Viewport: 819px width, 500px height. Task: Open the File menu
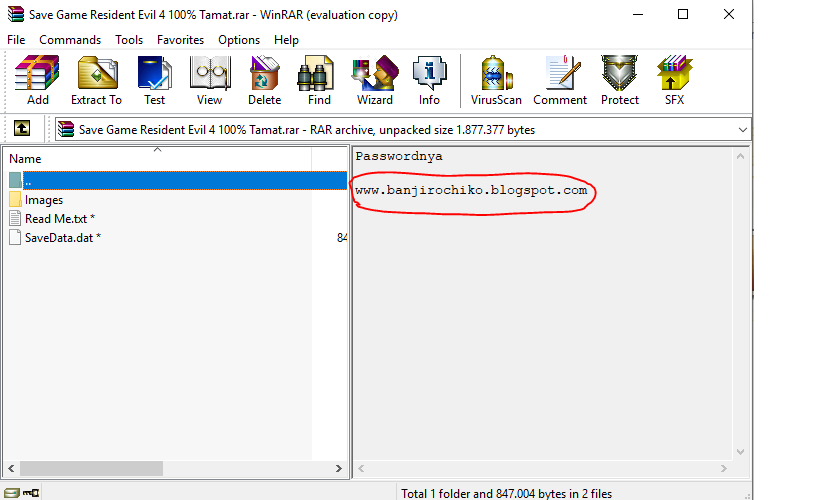[16, 40]
